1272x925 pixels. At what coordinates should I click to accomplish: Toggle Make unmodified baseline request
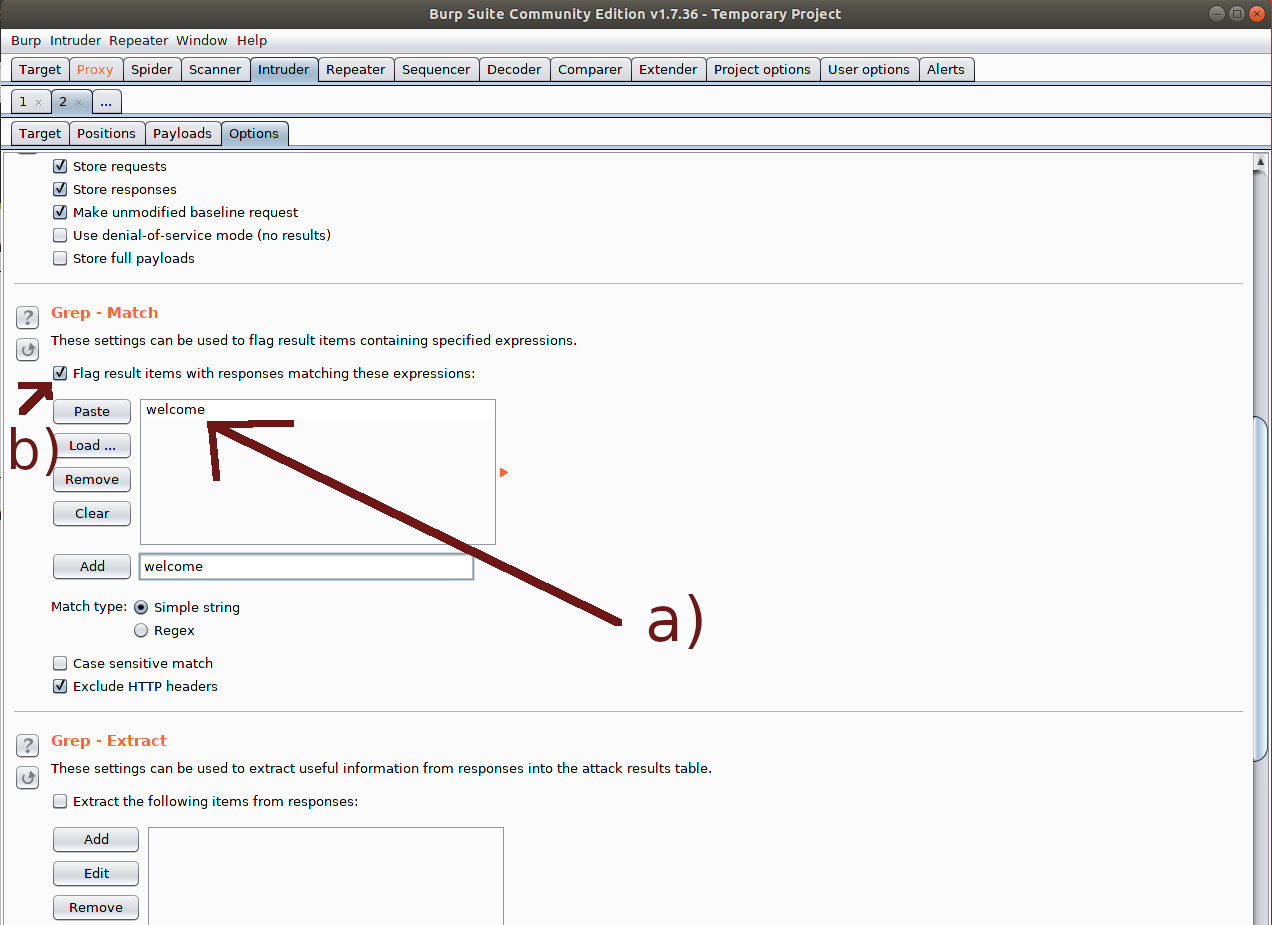click(60, 212)
